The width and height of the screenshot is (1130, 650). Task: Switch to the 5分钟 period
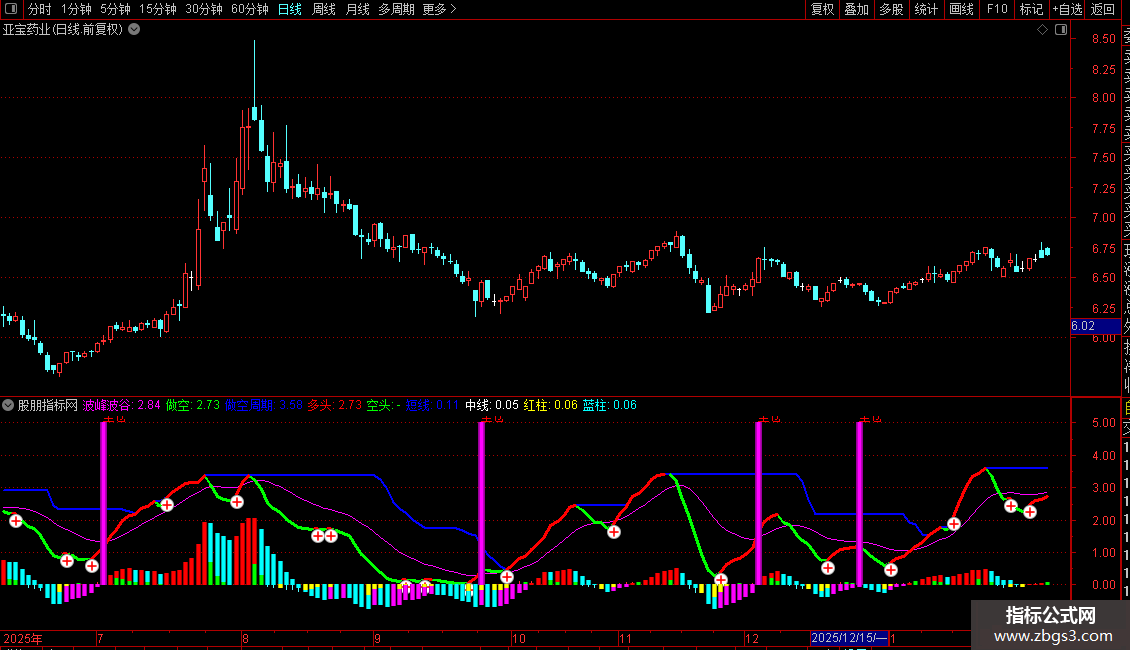coord(115,9)
